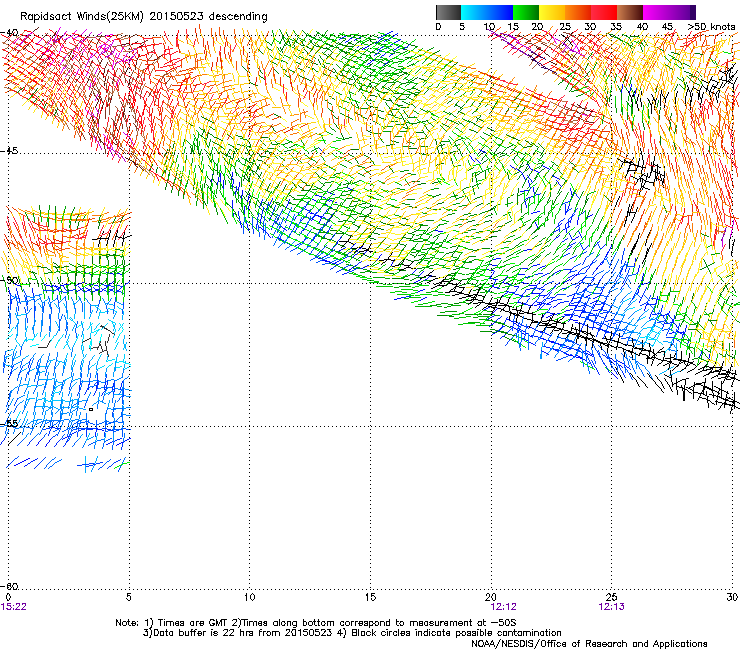Click the 'Data buffer is 22 hrs' note line
This screenshot has width=740, height=650.
352,633
